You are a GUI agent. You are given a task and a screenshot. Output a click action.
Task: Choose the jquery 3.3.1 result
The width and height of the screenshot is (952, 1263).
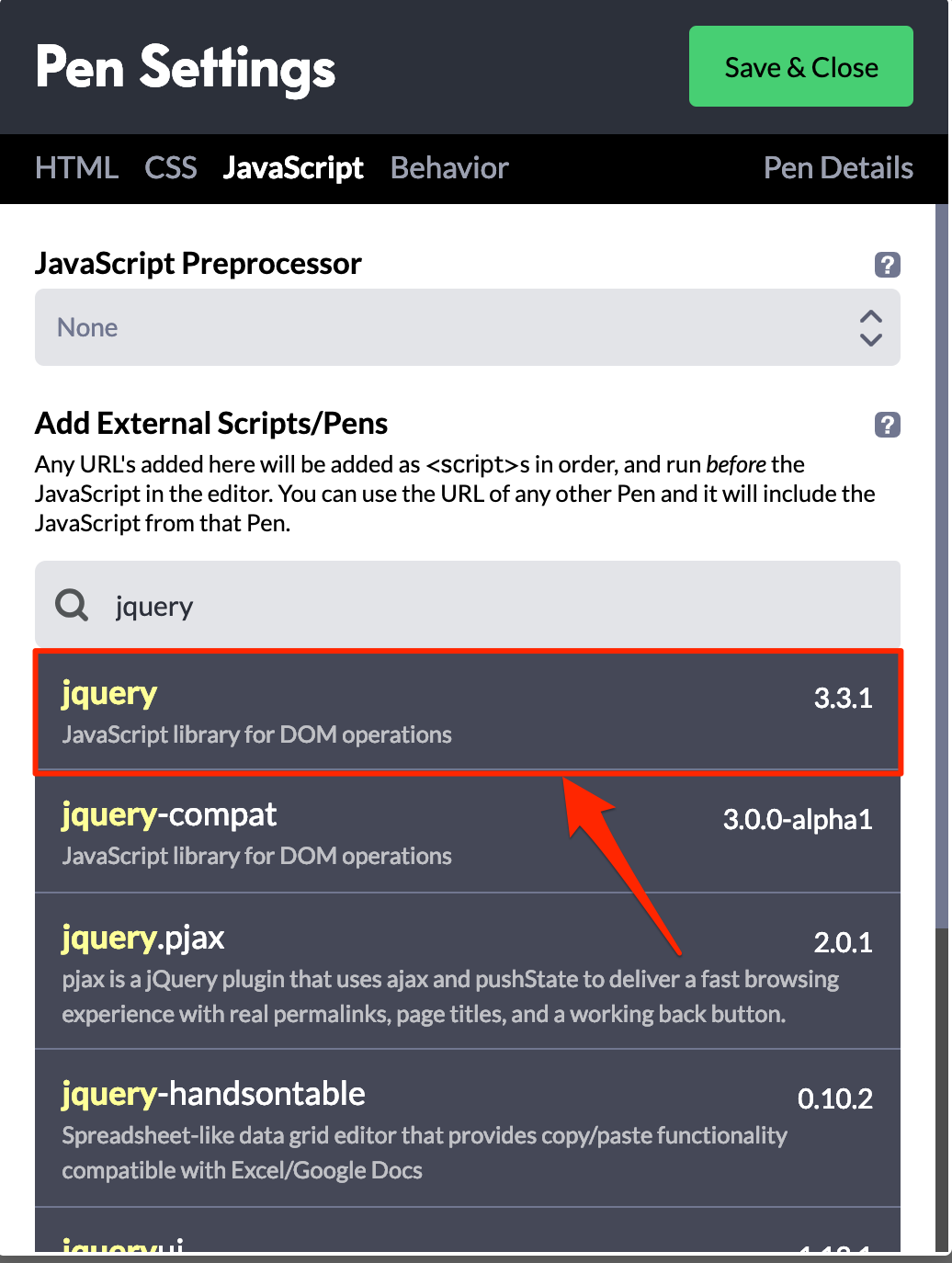pyautogui.click(x=468, y=712)
